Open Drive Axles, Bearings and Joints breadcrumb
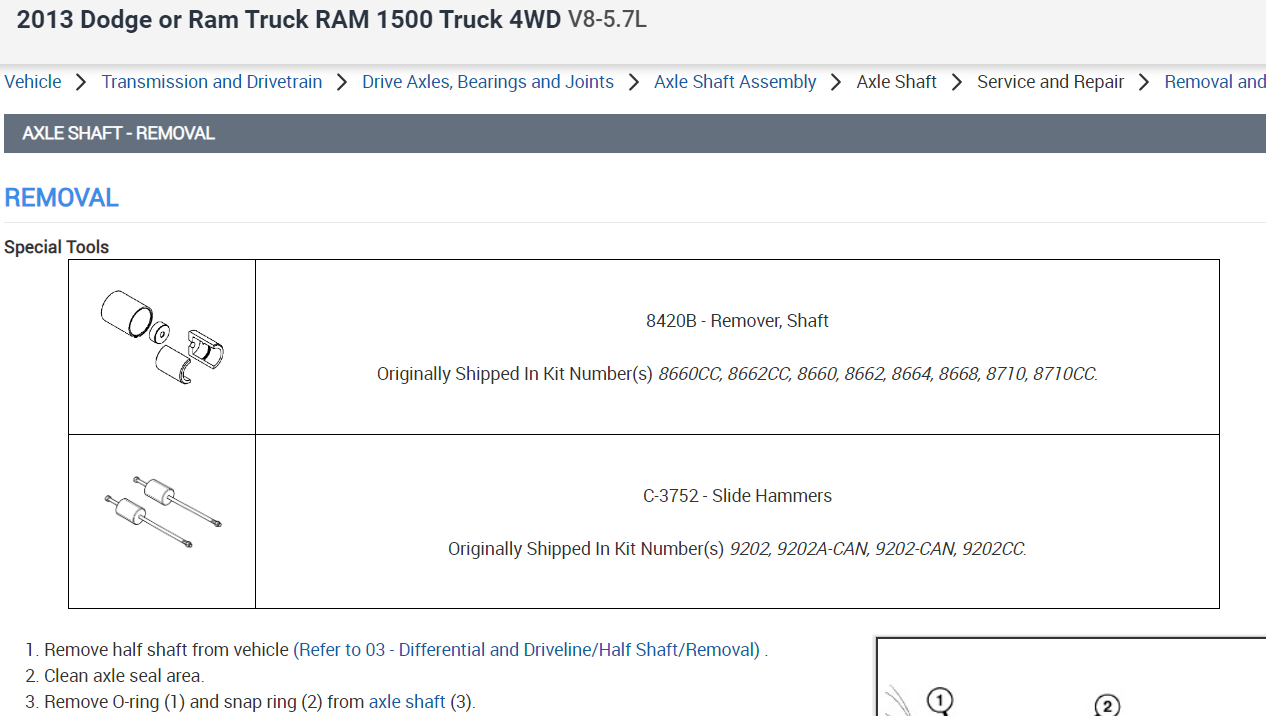 pos(488,82)
